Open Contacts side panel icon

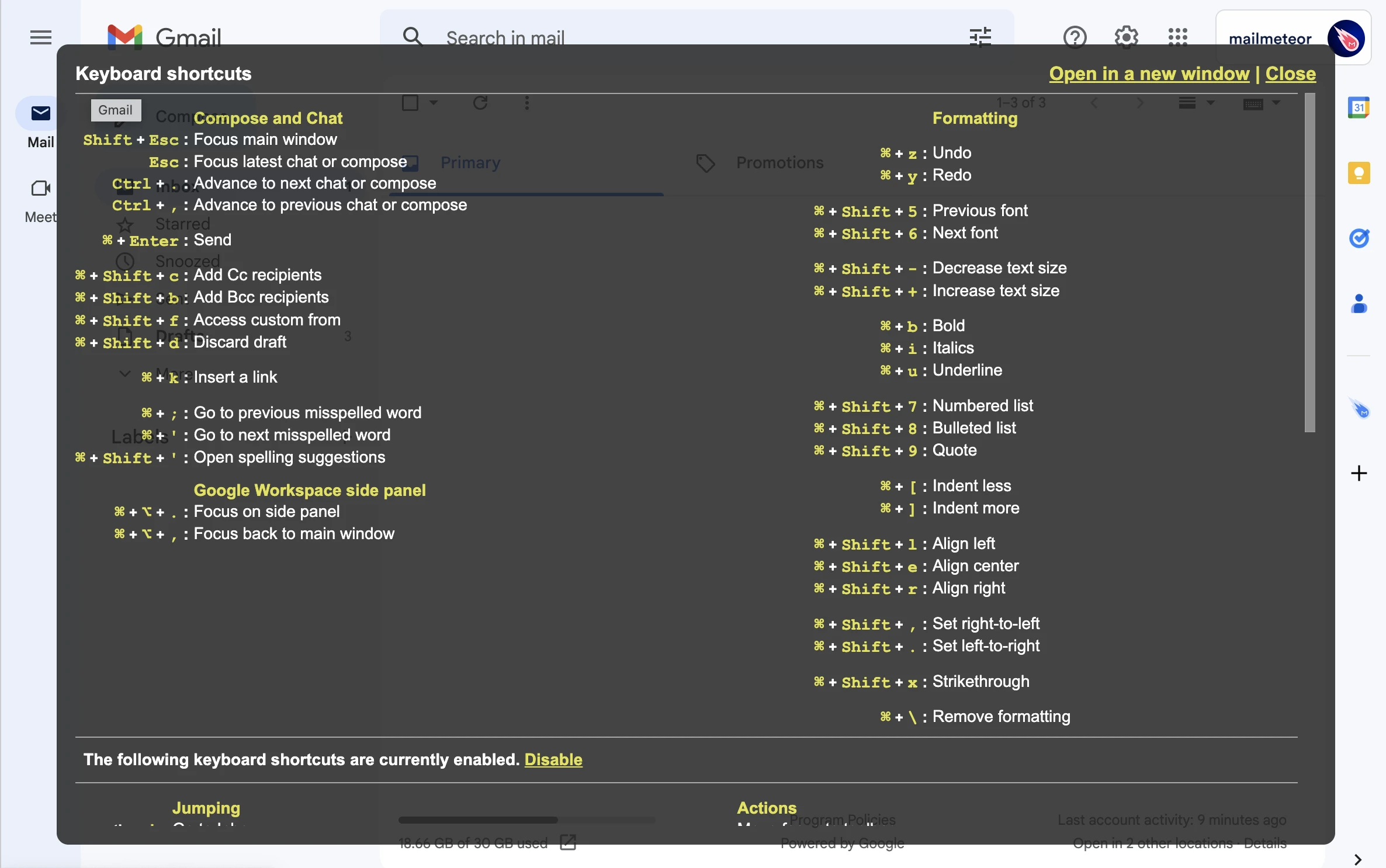coord(1359,304)
